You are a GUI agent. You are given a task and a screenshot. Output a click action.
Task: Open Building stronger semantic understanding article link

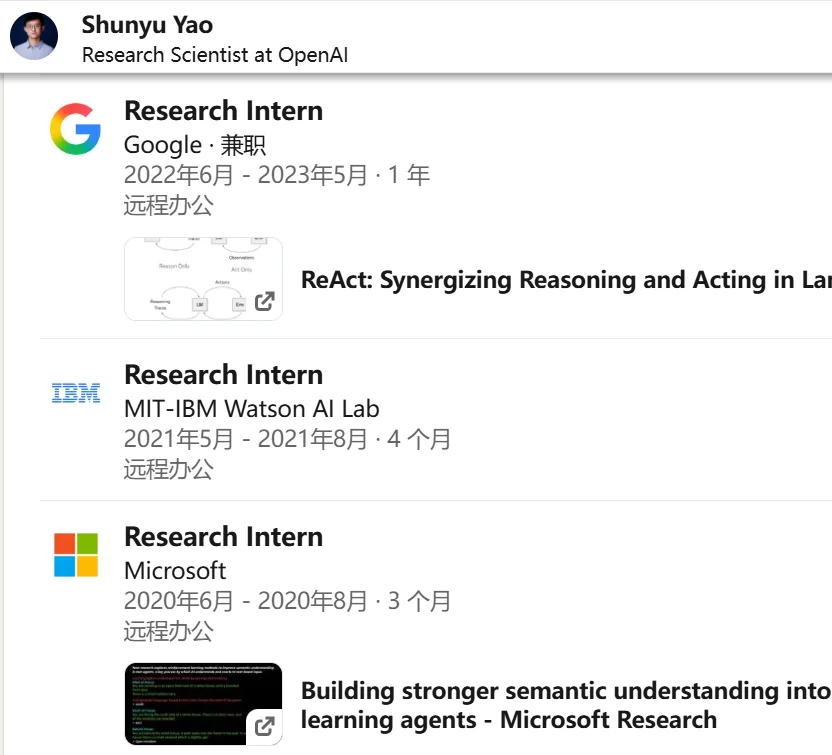[566, 705]
